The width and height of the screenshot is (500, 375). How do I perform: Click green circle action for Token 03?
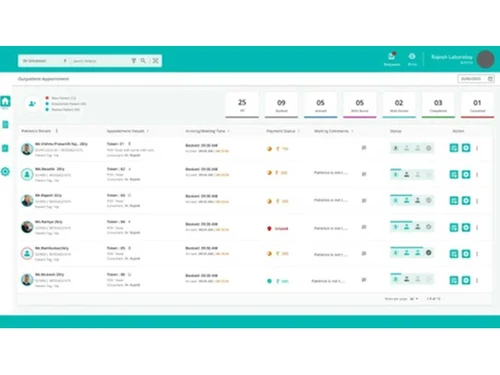(466, 200)
